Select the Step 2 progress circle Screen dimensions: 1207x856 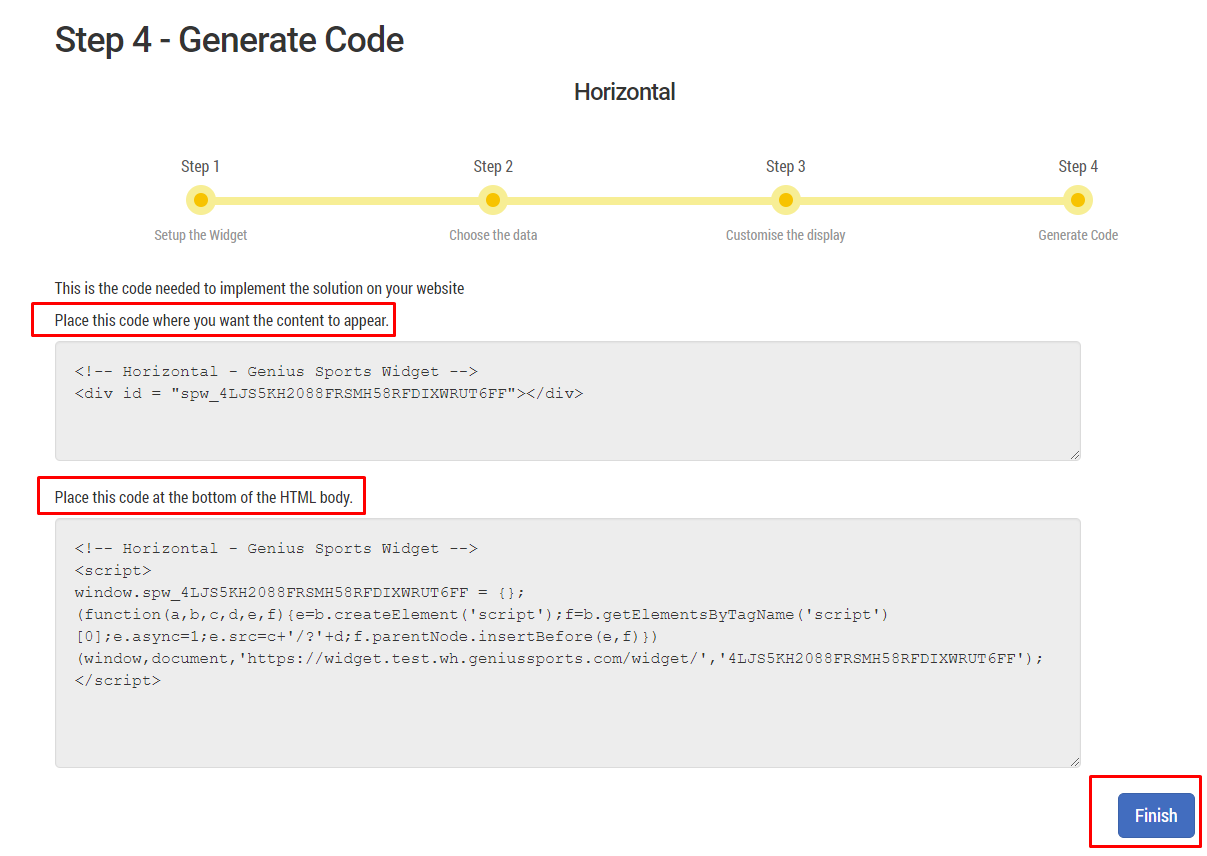pos(493,200)
